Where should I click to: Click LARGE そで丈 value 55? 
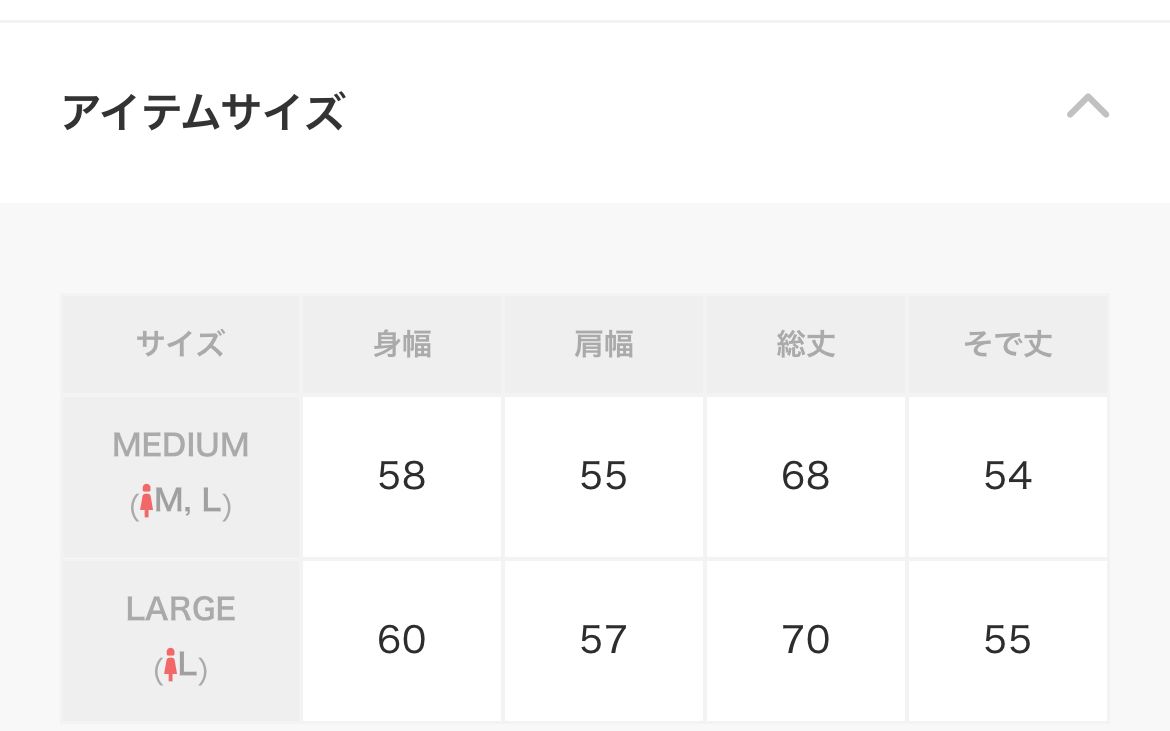[1007, 640]
